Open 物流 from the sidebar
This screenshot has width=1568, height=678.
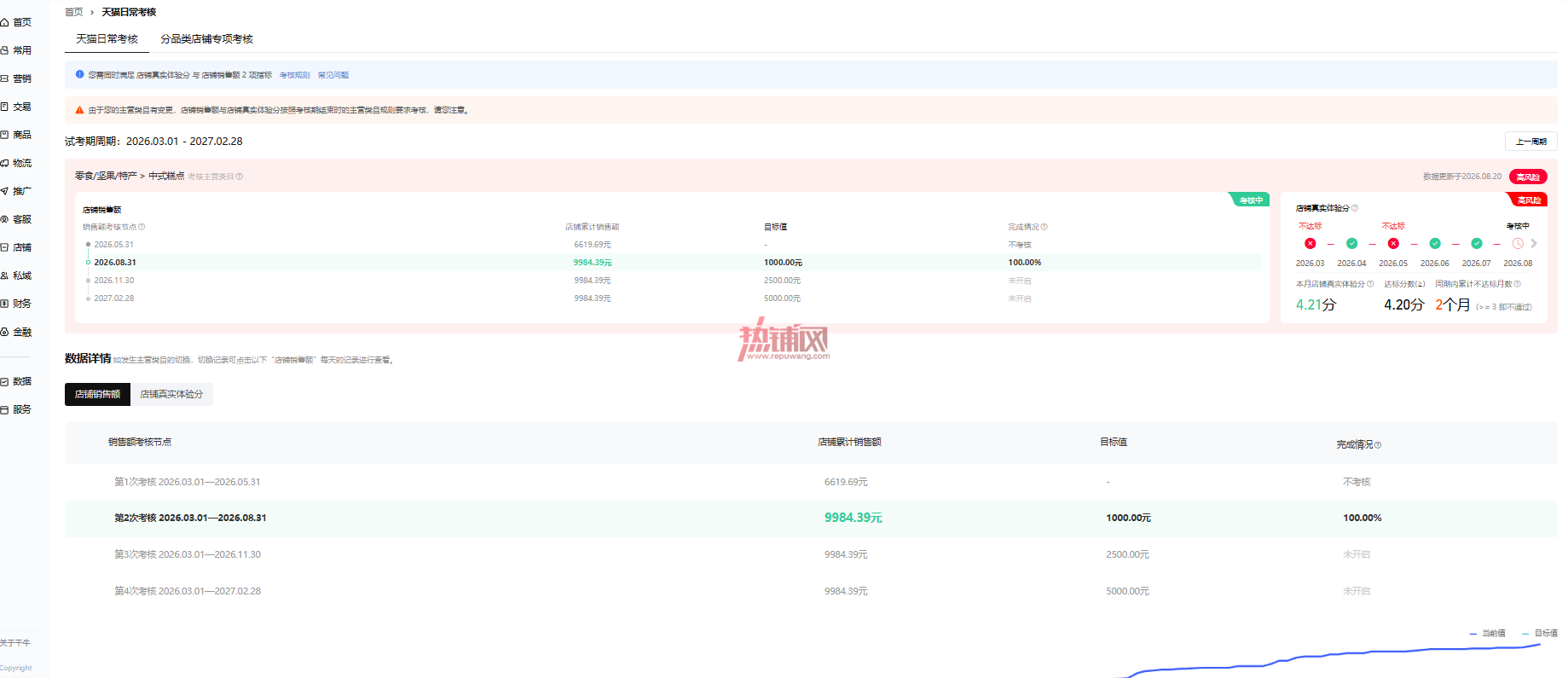pos(16,163)
